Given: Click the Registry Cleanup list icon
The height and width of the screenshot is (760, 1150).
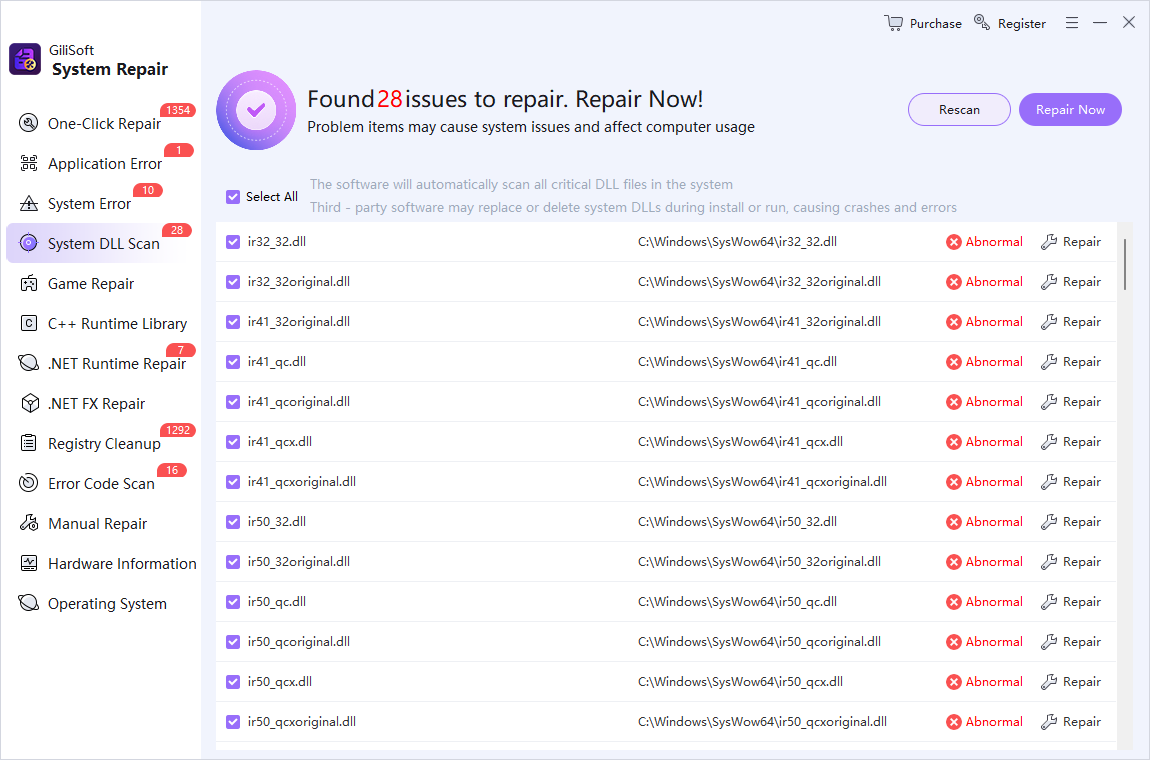Looking at the screenshot, I should point(29,442).
